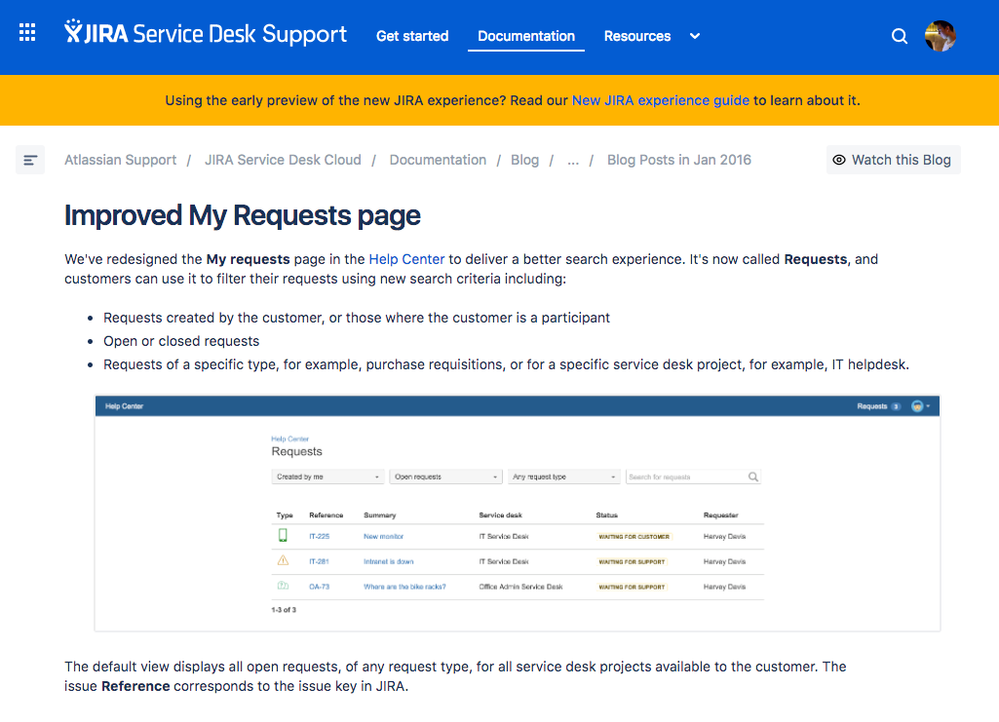
Task: Follow the Help Center link in paragraph
Action: pos(406,259)
